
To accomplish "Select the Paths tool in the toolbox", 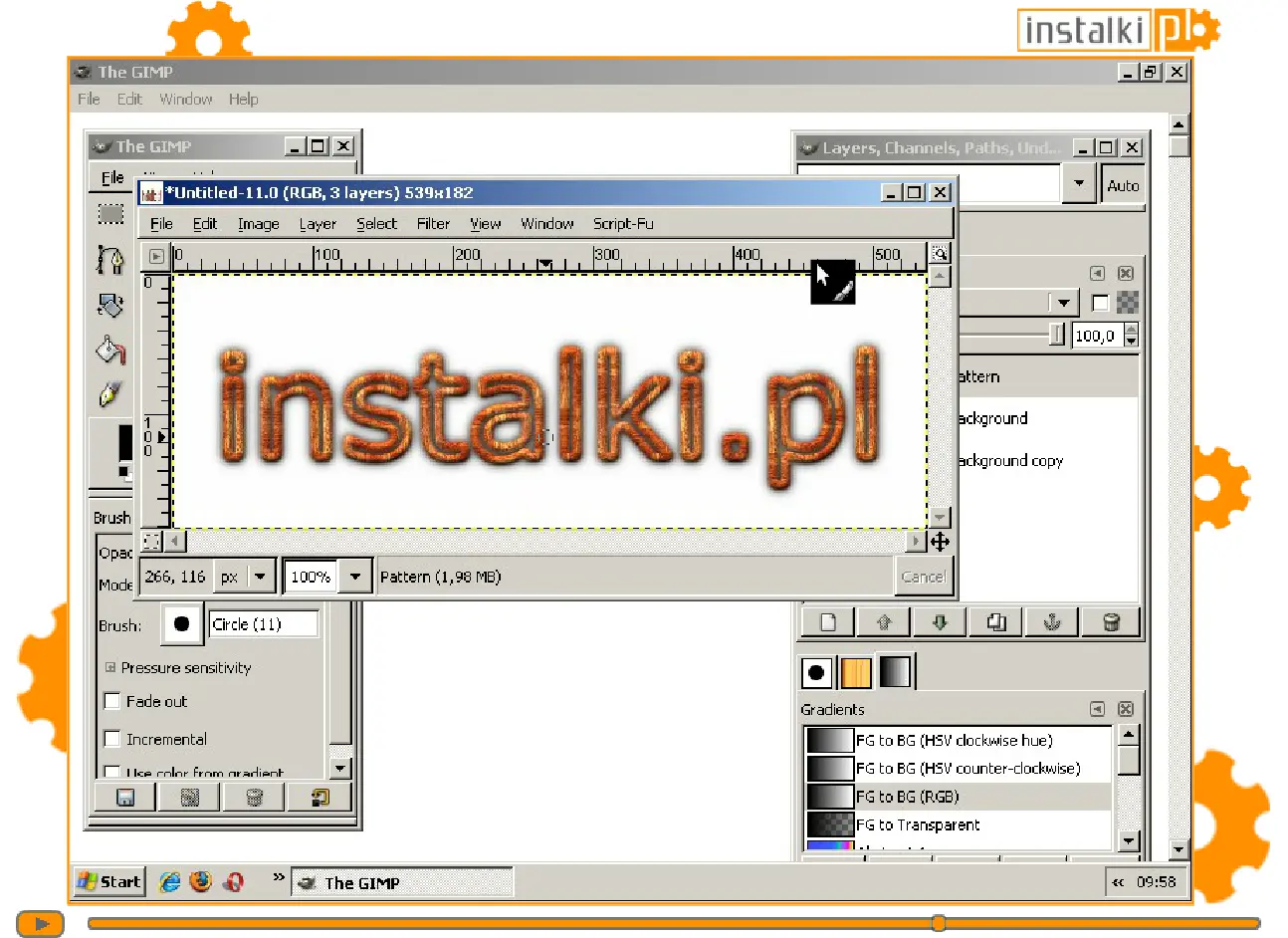I will click(110, 260).
